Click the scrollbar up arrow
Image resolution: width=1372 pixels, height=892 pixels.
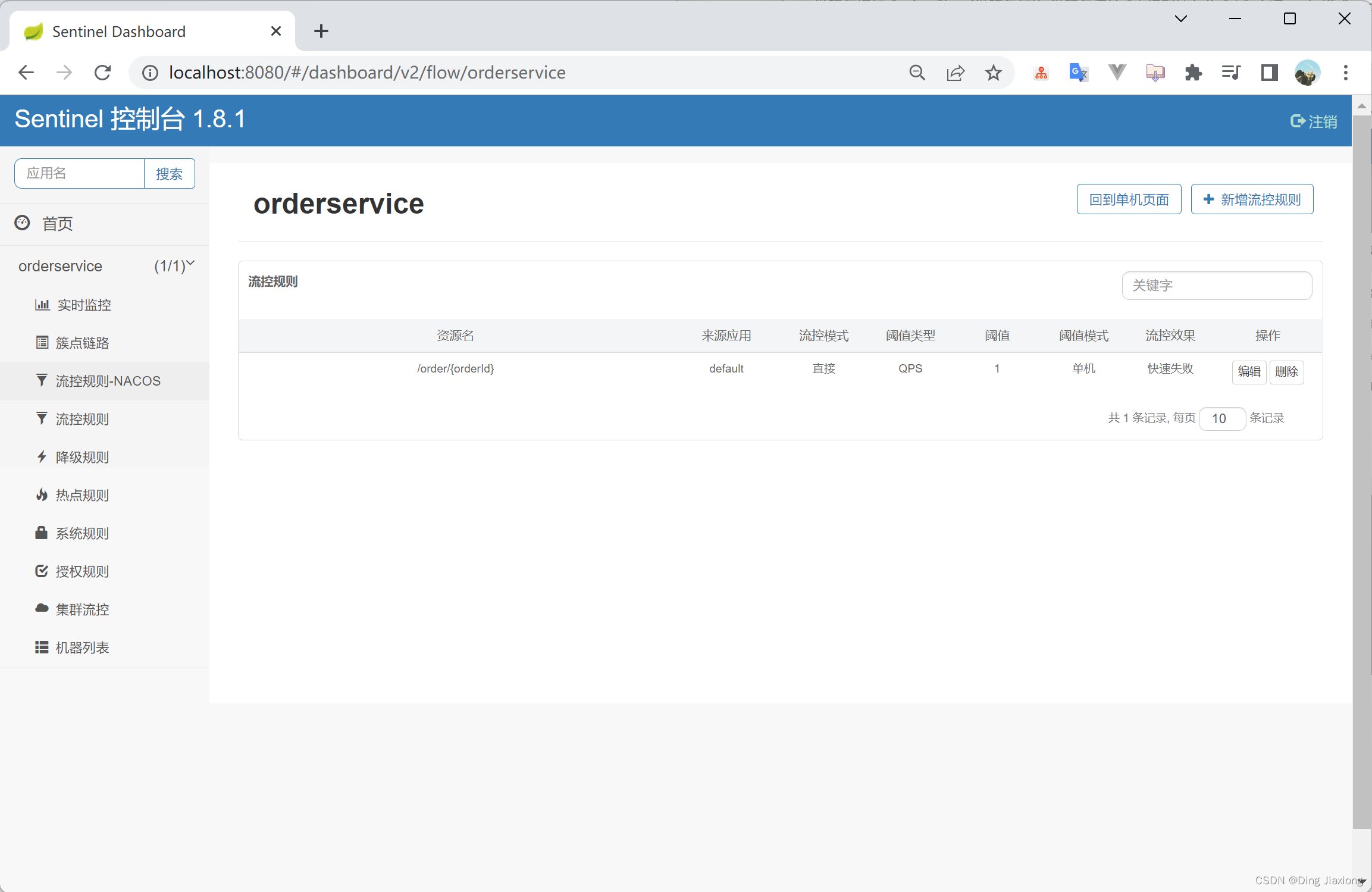pyautogui.click(x=1361, y=105)
